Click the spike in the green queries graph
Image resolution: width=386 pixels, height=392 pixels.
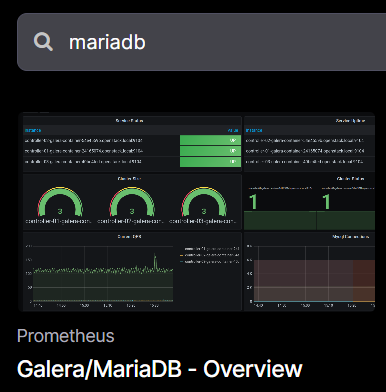pos(155,262)
